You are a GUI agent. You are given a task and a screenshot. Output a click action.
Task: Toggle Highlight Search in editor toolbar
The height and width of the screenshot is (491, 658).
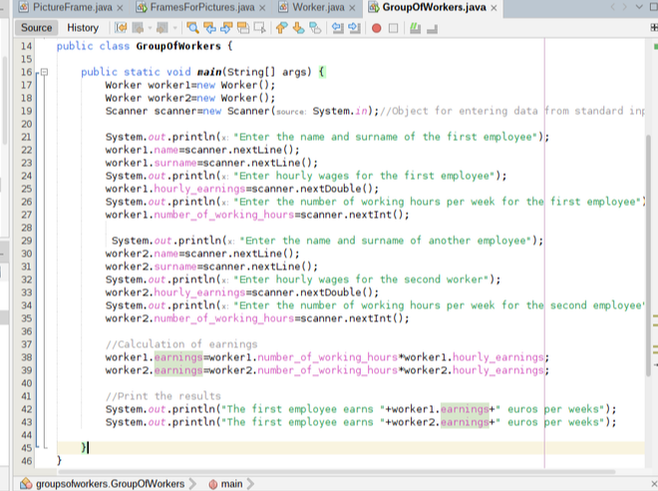(x=243, y=28)
